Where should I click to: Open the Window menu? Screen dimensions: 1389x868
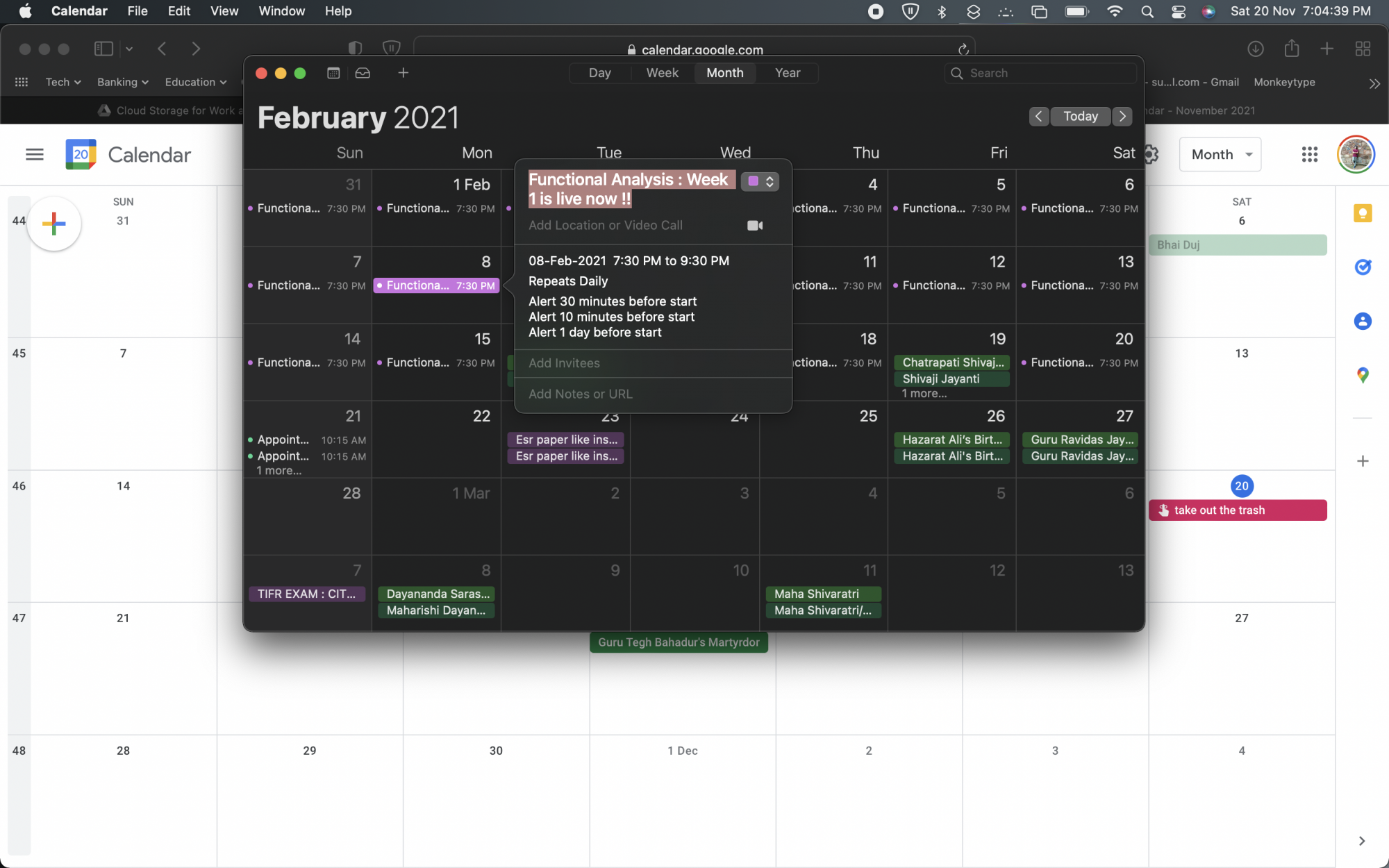pyautogui.click(x=281, y=11)
